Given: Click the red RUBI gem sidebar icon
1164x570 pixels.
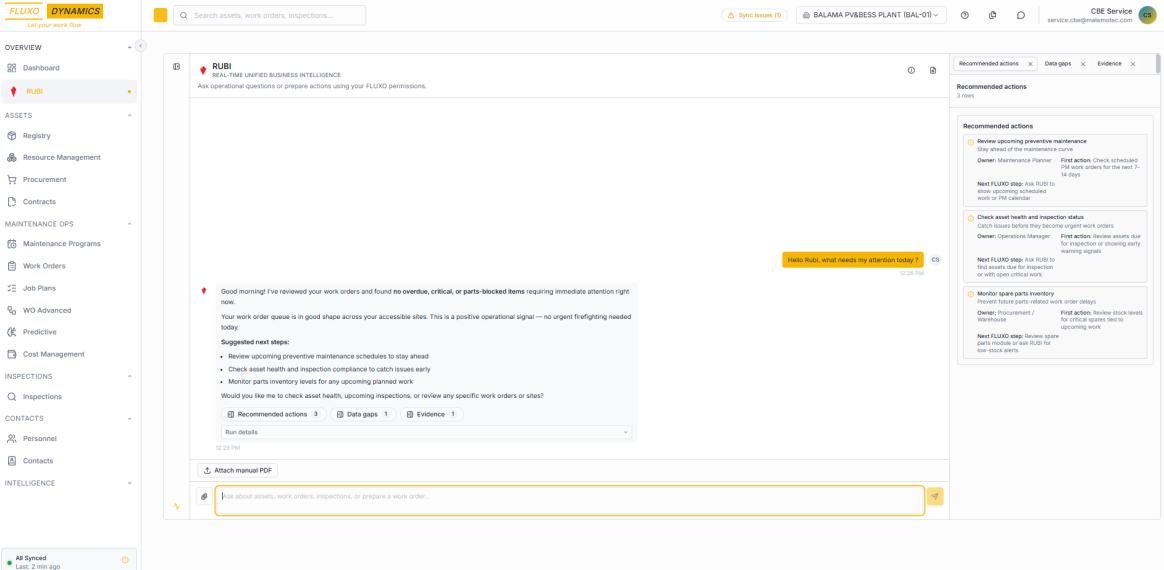Looking at the screenshot, I should pyautogui.click(x=13, y=91).
